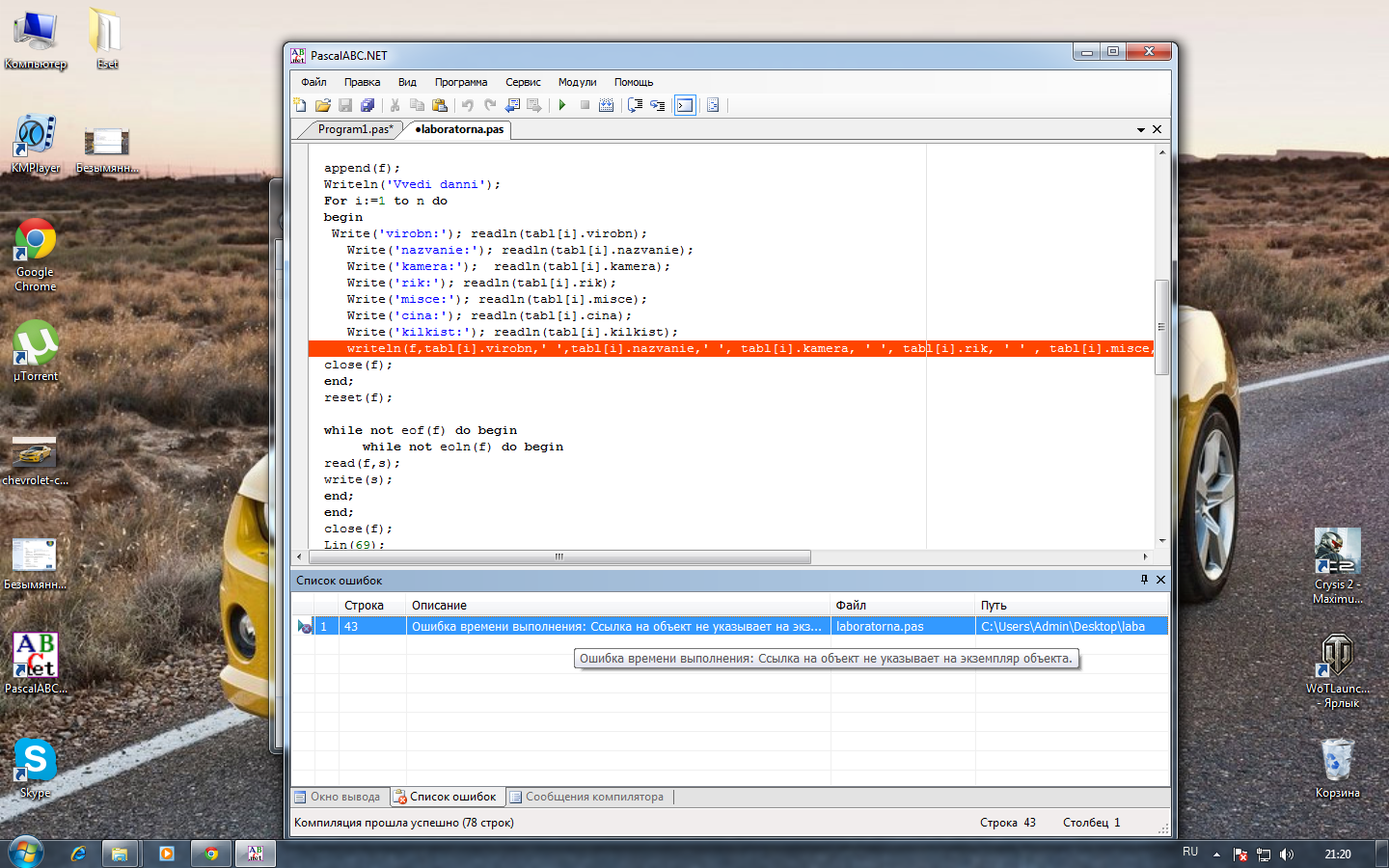The width and height of the screenshot is (1389, 868).
Task: Toggle pin on error list panel
Action: [1144, 580]
